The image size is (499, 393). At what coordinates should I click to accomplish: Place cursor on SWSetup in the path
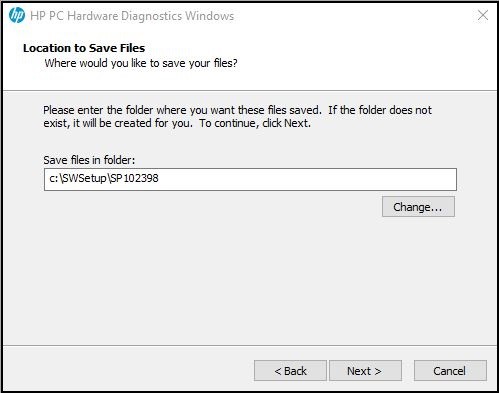click(x=84, y=179)
